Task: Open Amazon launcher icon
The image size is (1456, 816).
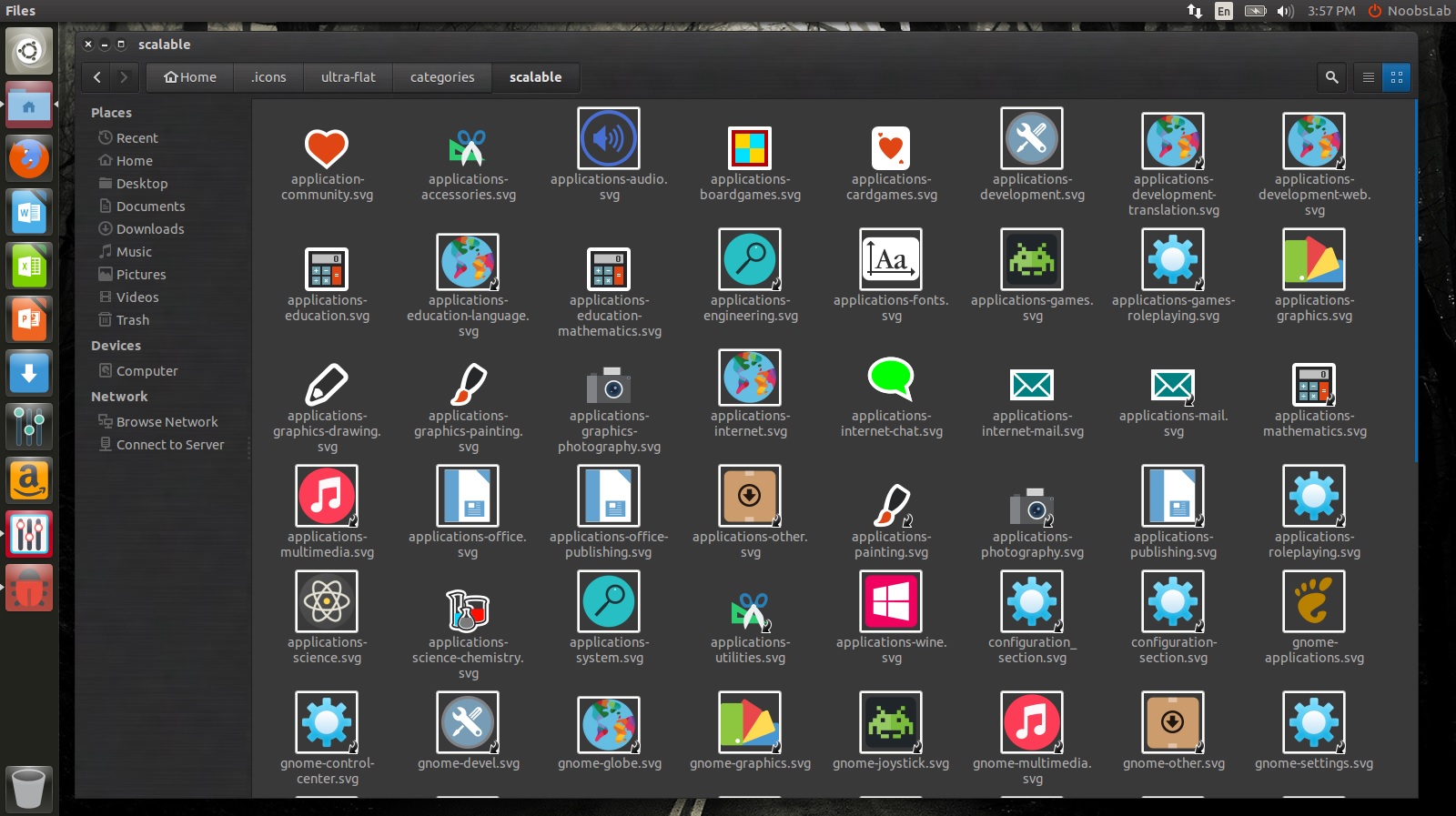Action: (29, 480)
